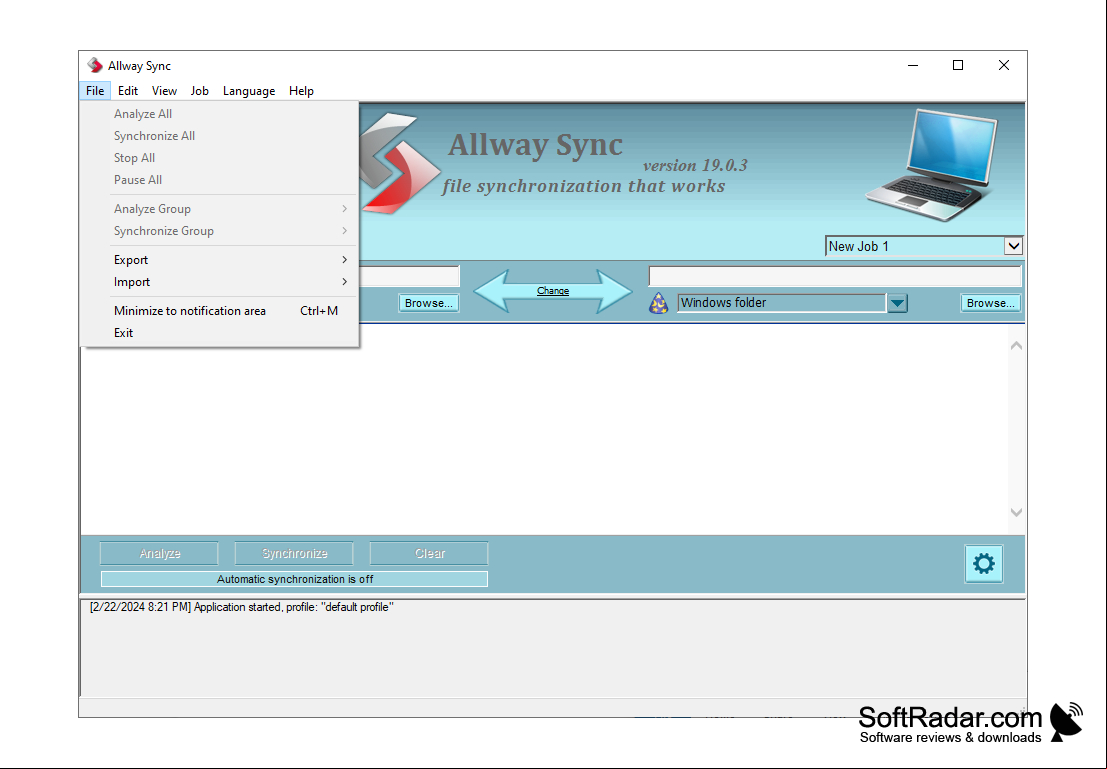Select Pause All in File menu
The height and width of the screenshot is (769, 1107).
click(x=220, y=179)
